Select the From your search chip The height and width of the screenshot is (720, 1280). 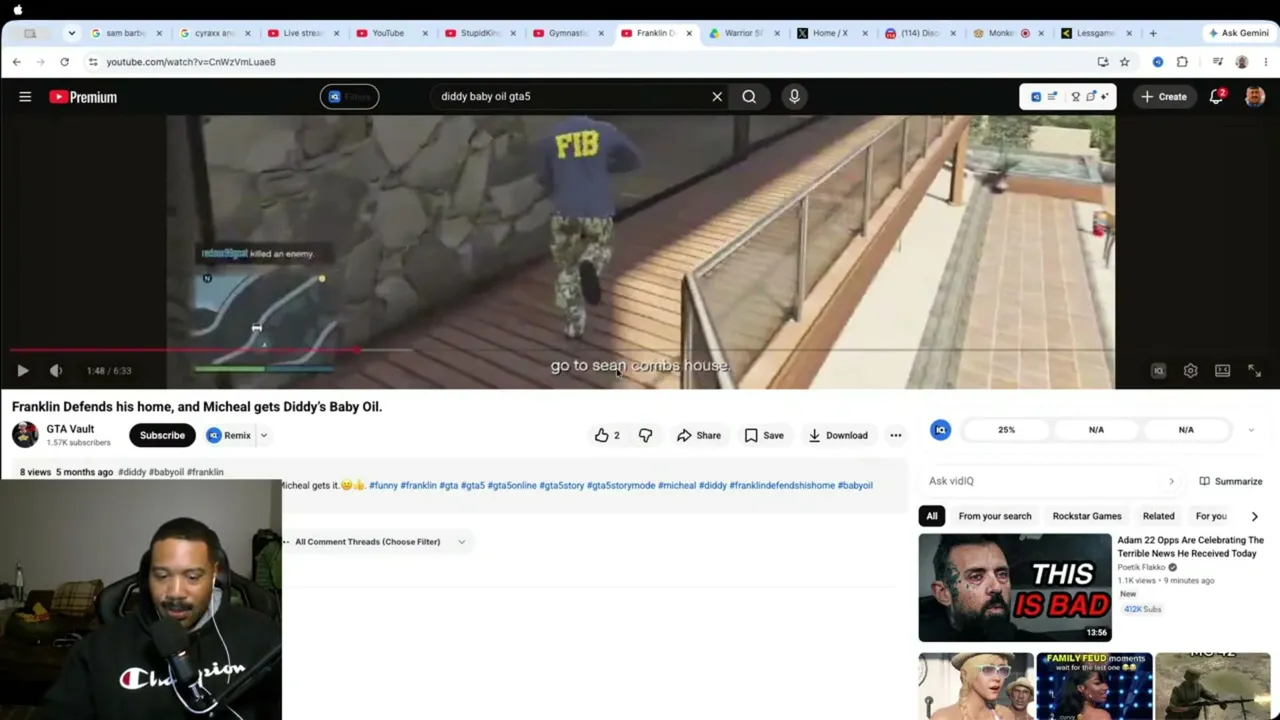coord(994,516)
